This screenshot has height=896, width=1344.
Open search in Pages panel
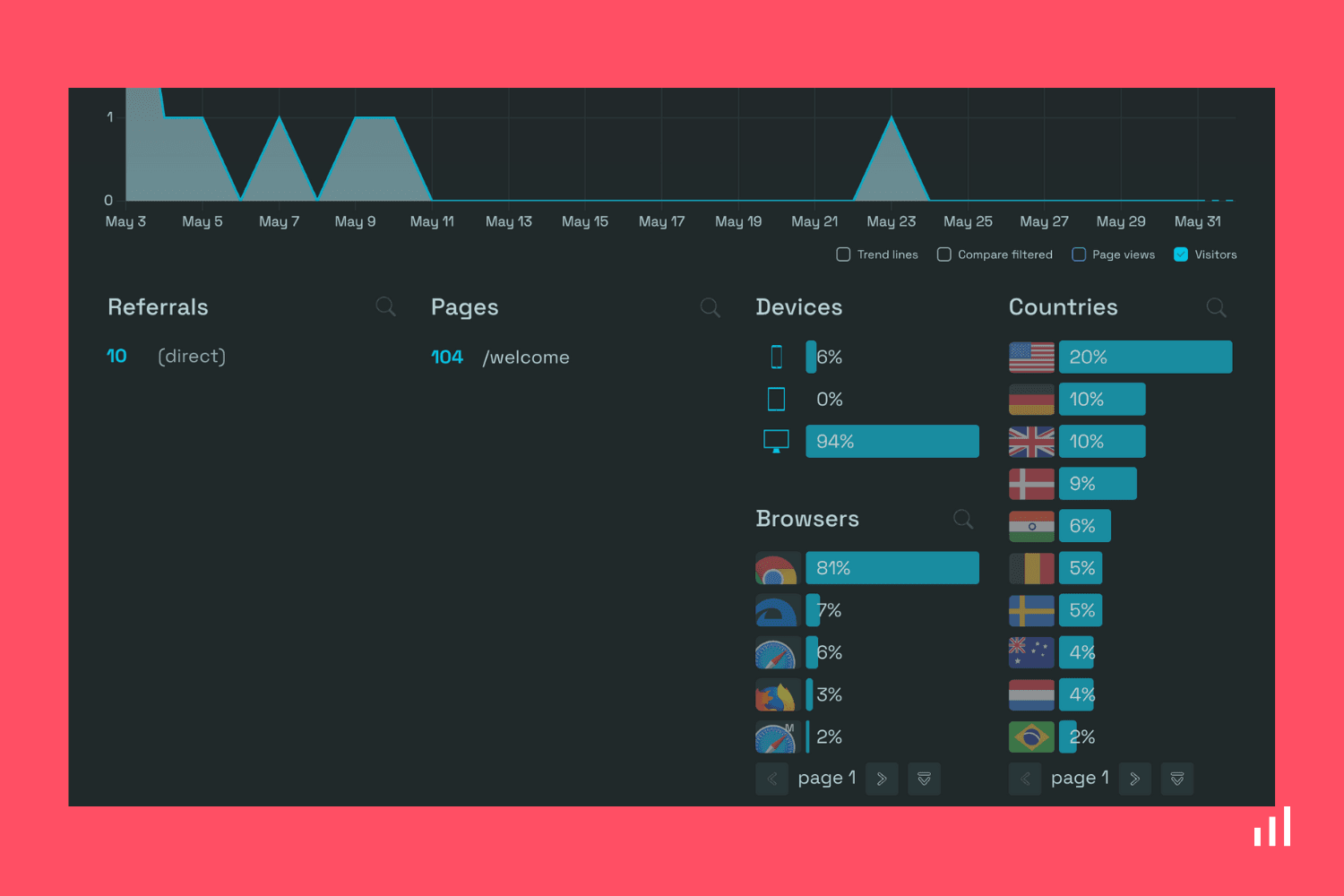(711, 307)
